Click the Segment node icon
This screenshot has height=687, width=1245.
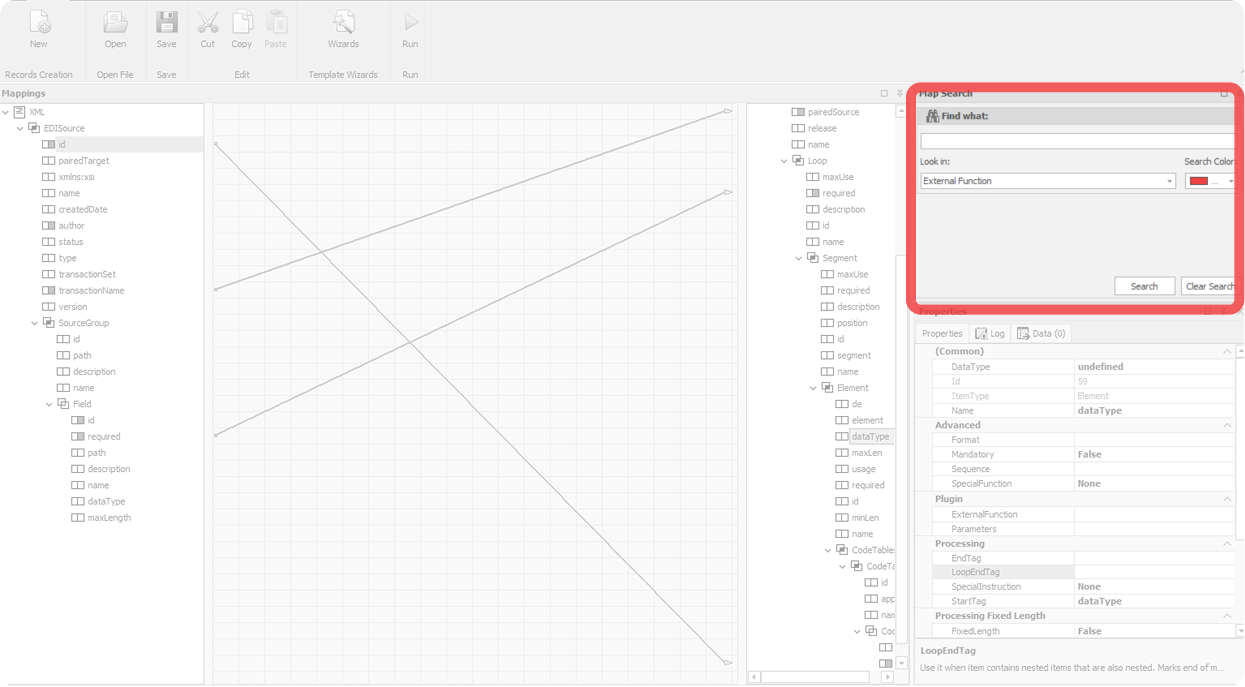pyautogui.click(x=813, y=258)
